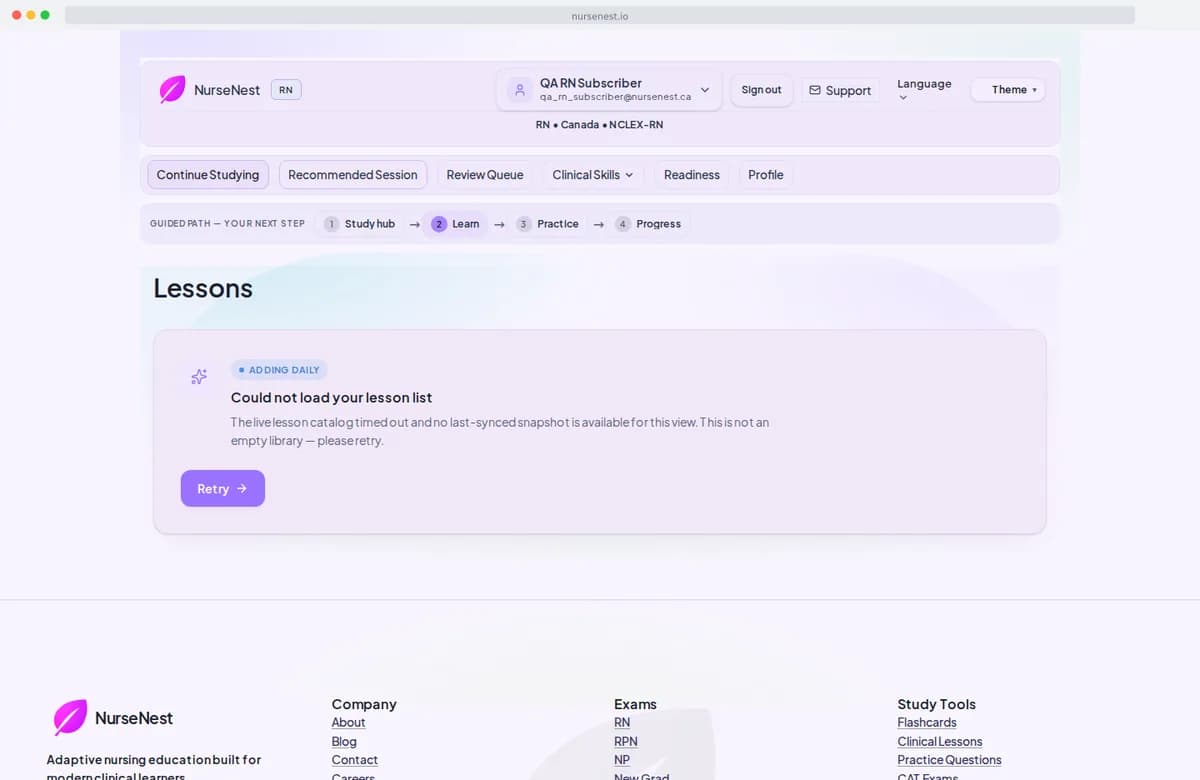Open the Recommended Session tab
The image size is (1200, 780).
(x=353, y=175)
